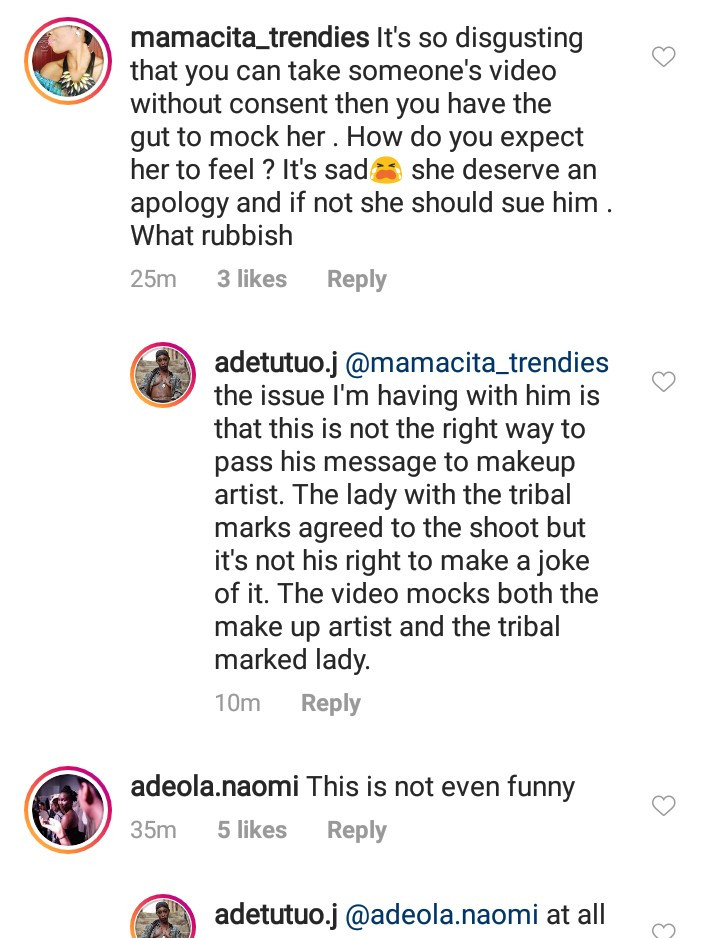This screenshot has height=938, width=720.
Task: Tap the adetutuo.j username on the "at all" reply
Action: pyautogui.click(x=276, y=915)
